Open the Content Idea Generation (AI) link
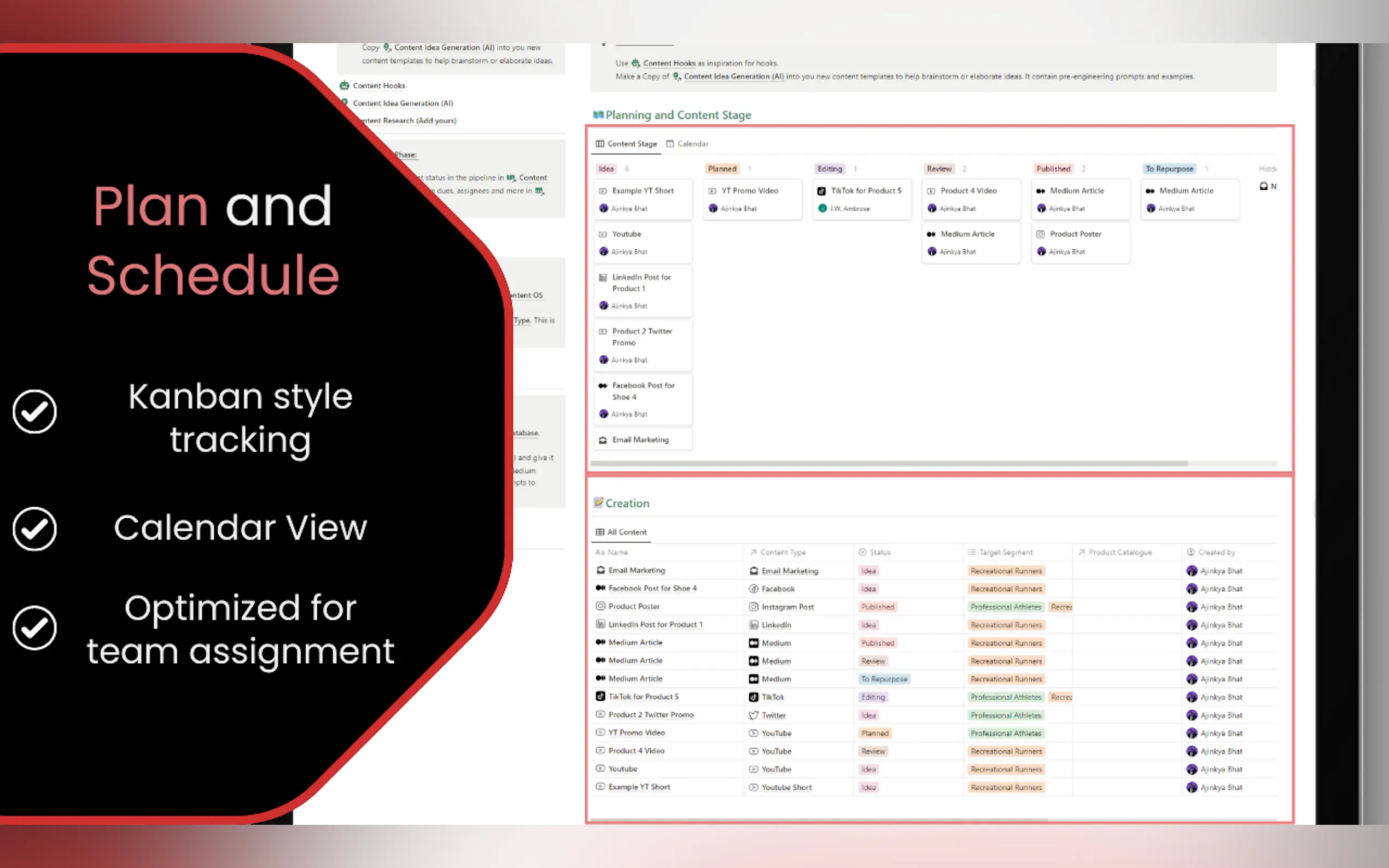1389x868 pixels. point(402,103)
